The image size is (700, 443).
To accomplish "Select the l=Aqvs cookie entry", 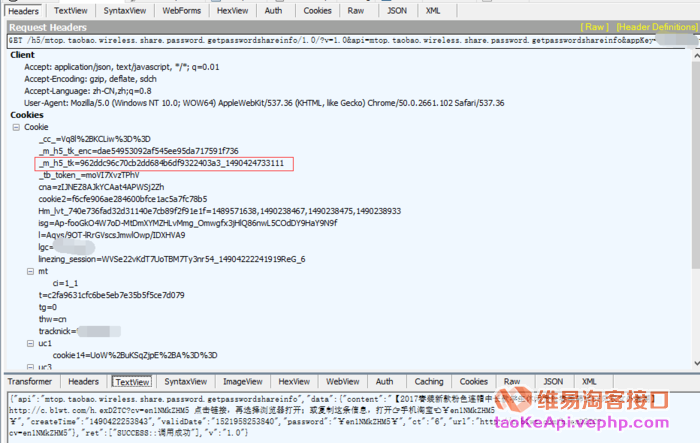I will click(112, 235).
